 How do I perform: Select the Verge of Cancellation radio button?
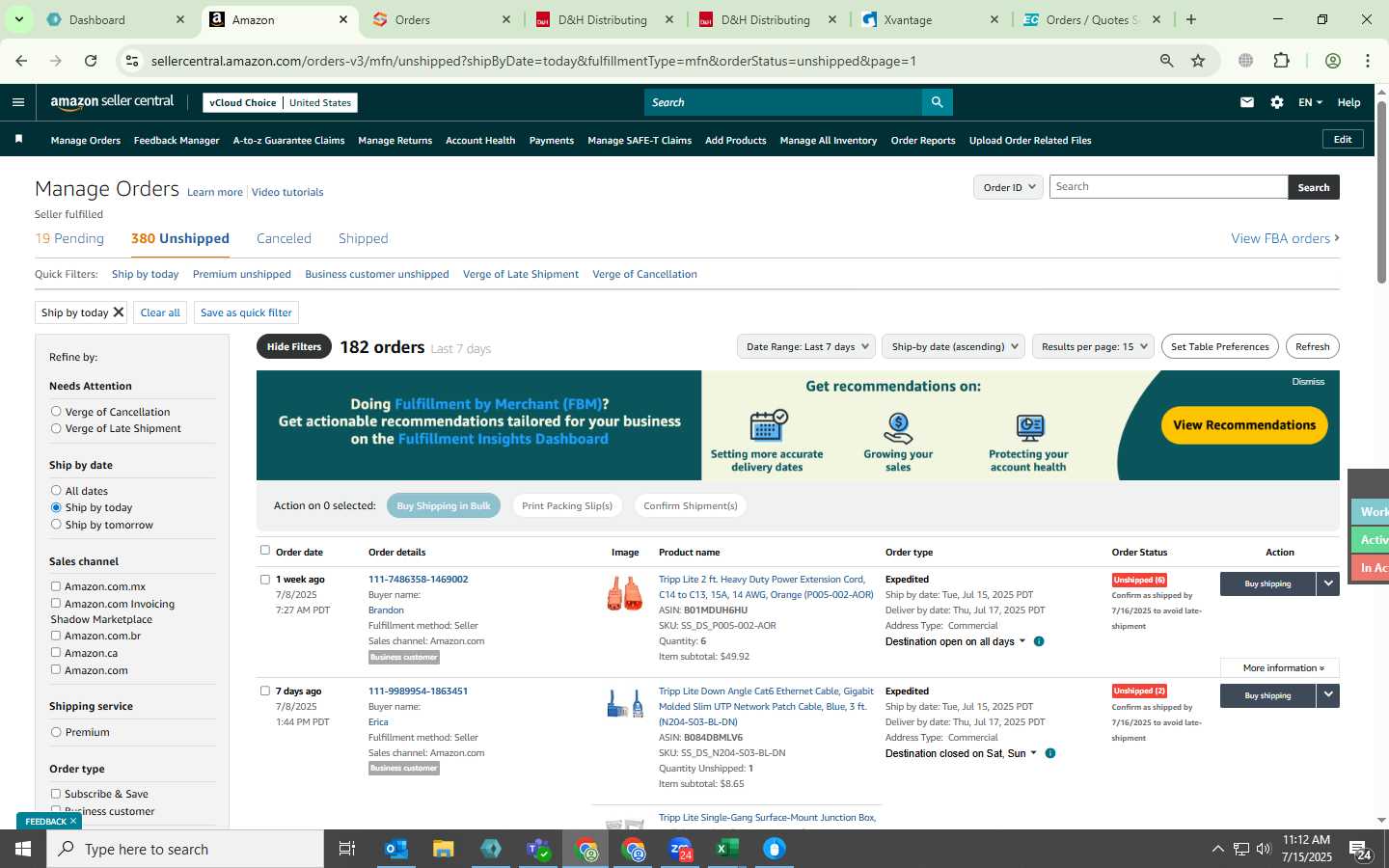[x=56, y=412]
